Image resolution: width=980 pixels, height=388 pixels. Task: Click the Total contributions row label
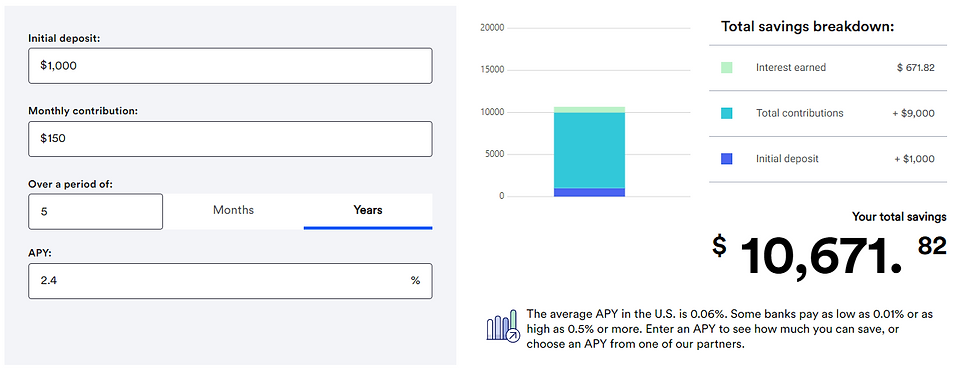tap(799, 113)
